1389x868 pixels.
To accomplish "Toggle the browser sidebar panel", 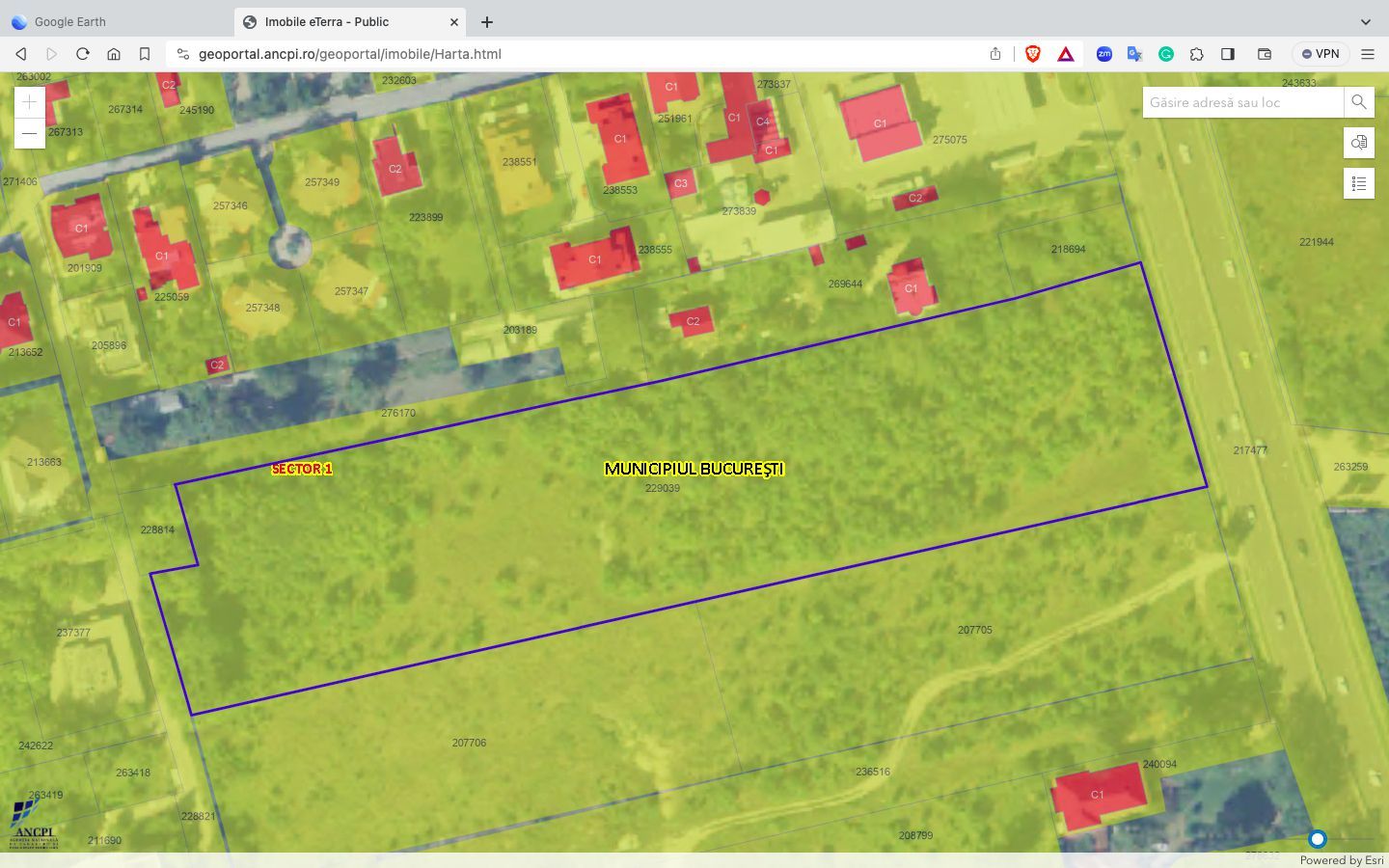I will (x=1228, y=54).
